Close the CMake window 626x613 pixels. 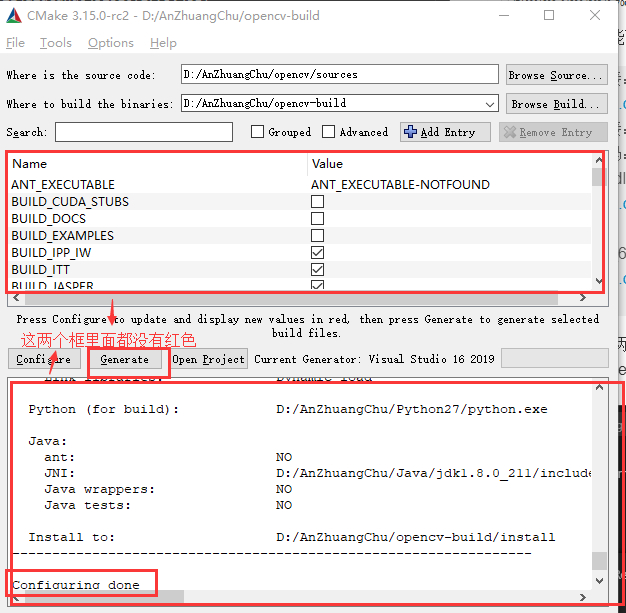point(595,16)
